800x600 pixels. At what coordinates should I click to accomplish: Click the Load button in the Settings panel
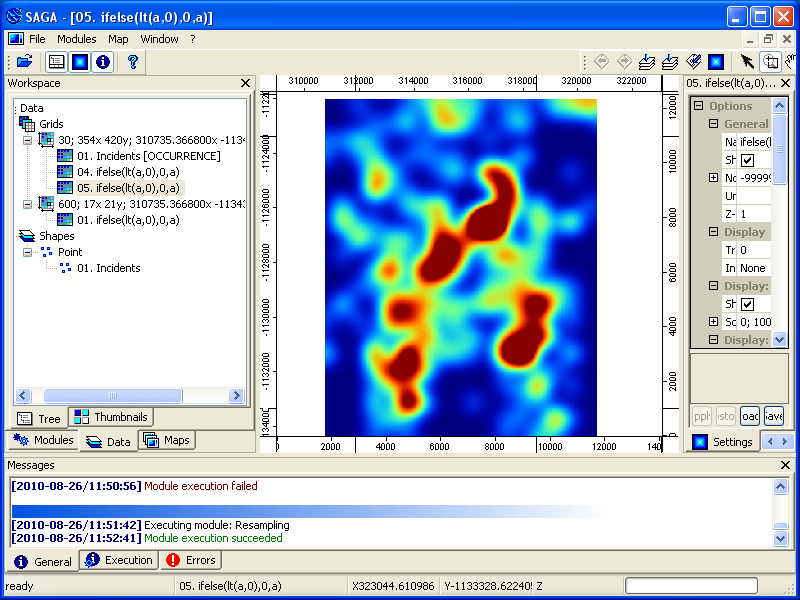click(x=750, y=415)
